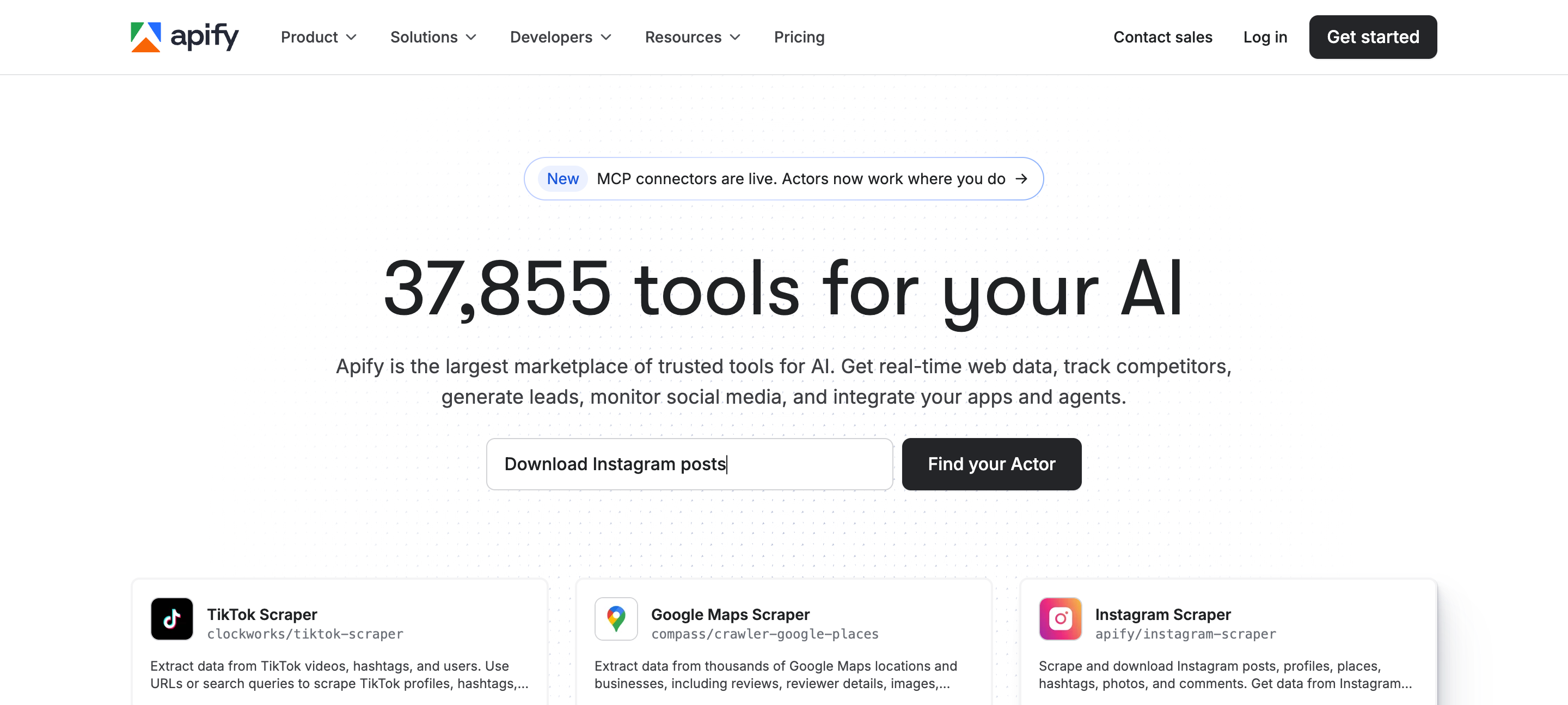Expand the Product menu
The image size is (1568, 705).
click(318, 37)
